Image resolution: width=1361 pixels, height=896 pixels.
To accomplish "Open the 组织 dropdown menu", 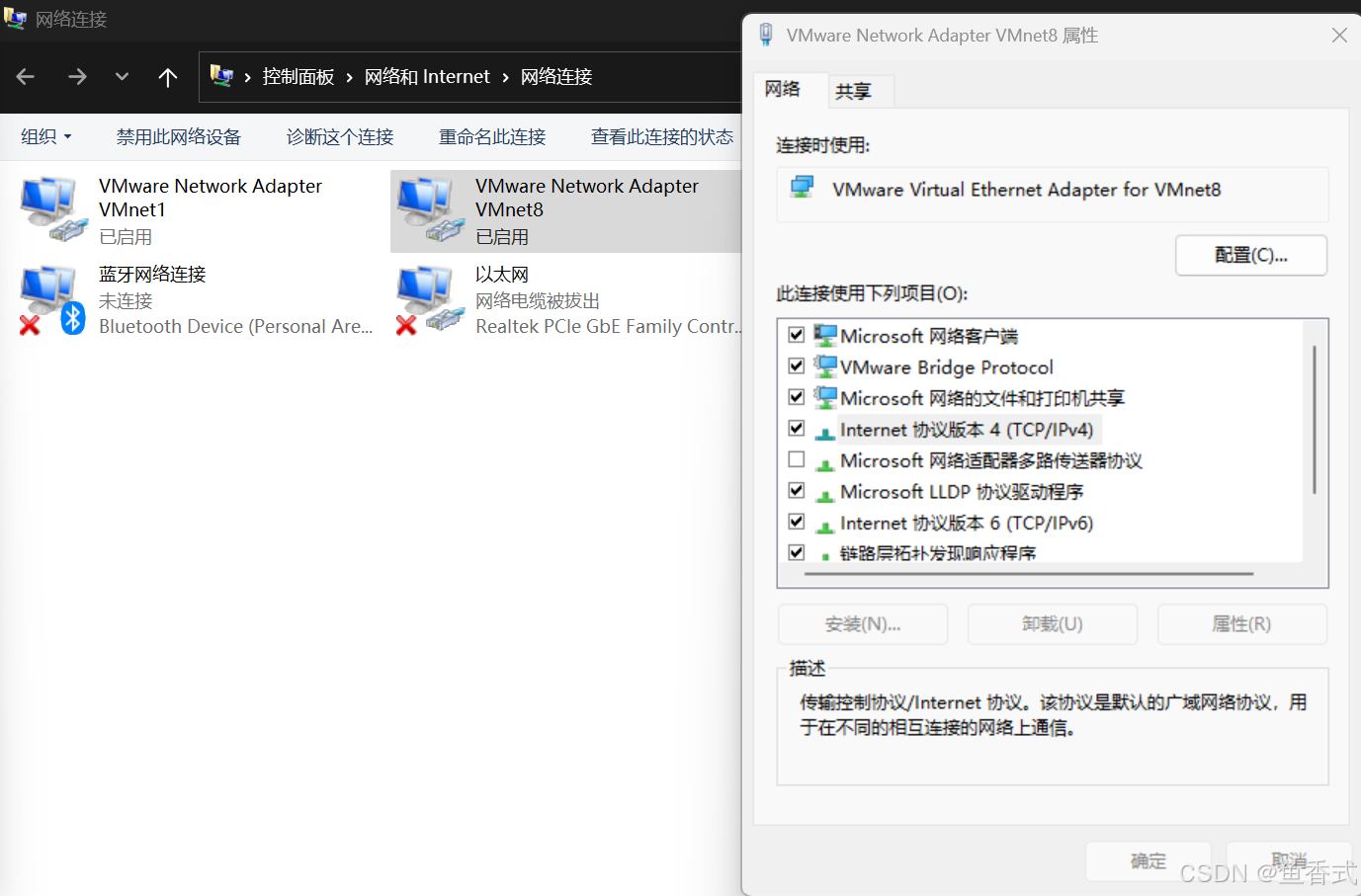I will 46,136.
